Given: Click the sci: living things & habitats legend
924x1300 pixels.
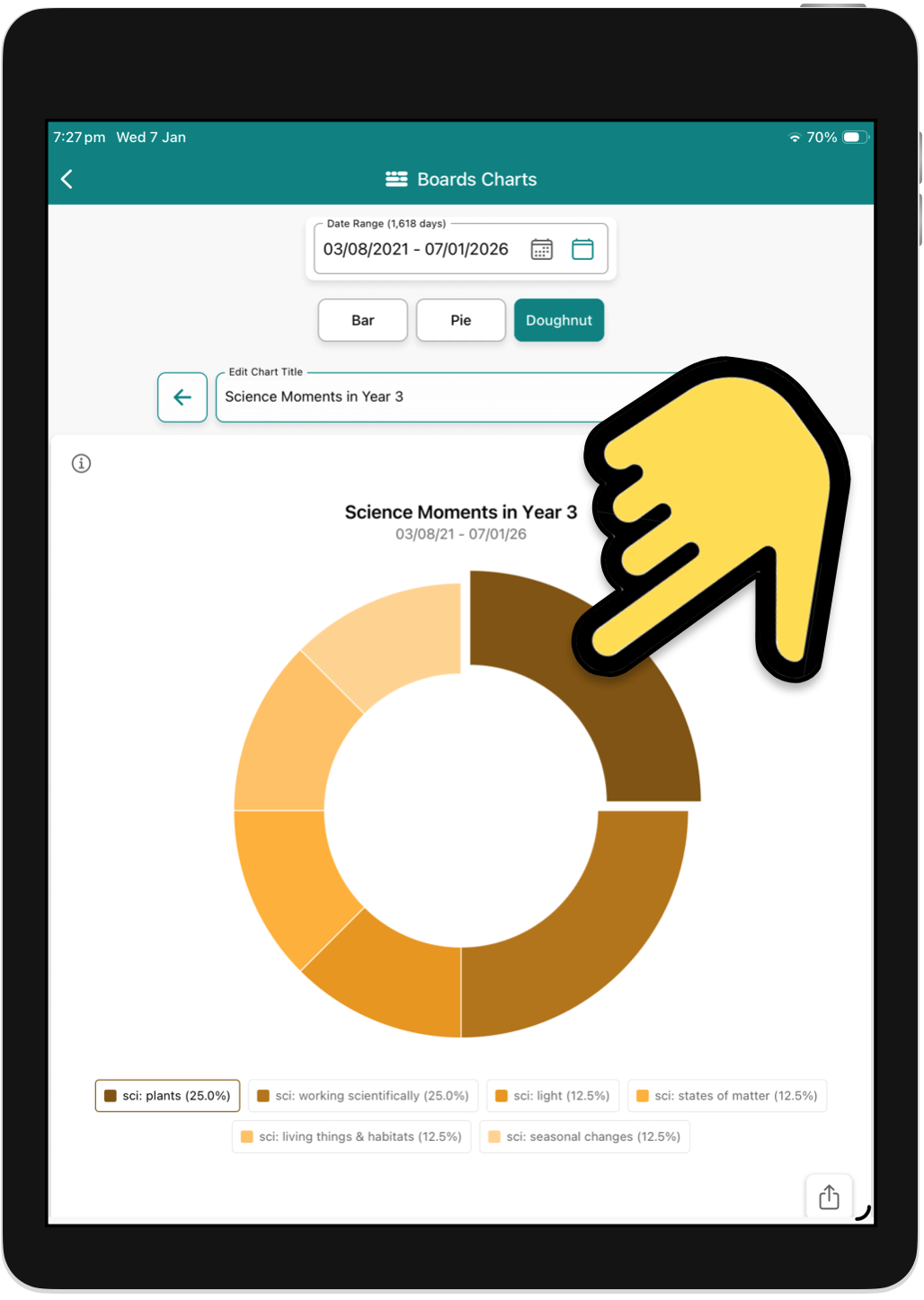Looking at the screenshot, I should pyautogui.click(x=351, y=1136).
